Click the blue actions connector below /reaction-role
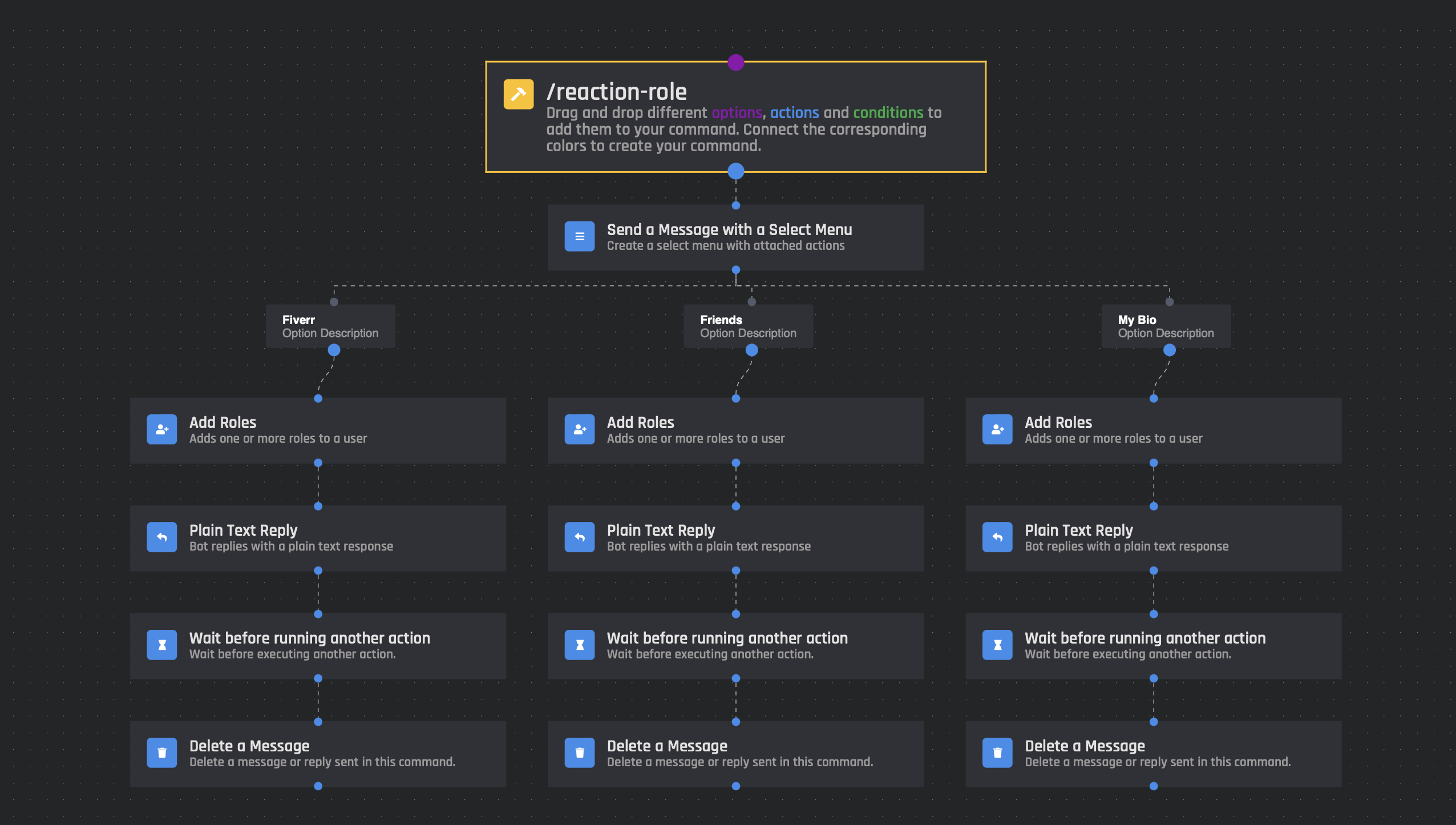1456x825 pixels. tap(736, 171)
